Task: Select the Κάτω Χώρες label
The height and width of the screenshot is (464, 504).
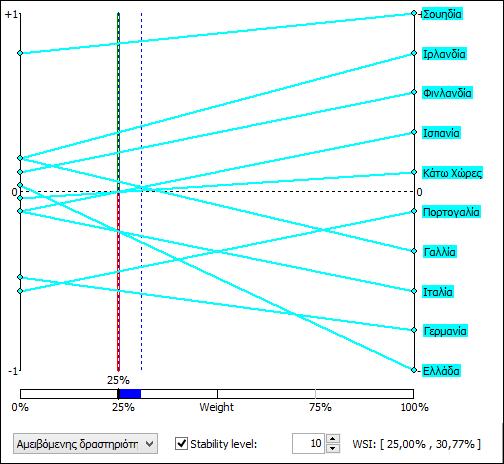Action: (452, 173)
